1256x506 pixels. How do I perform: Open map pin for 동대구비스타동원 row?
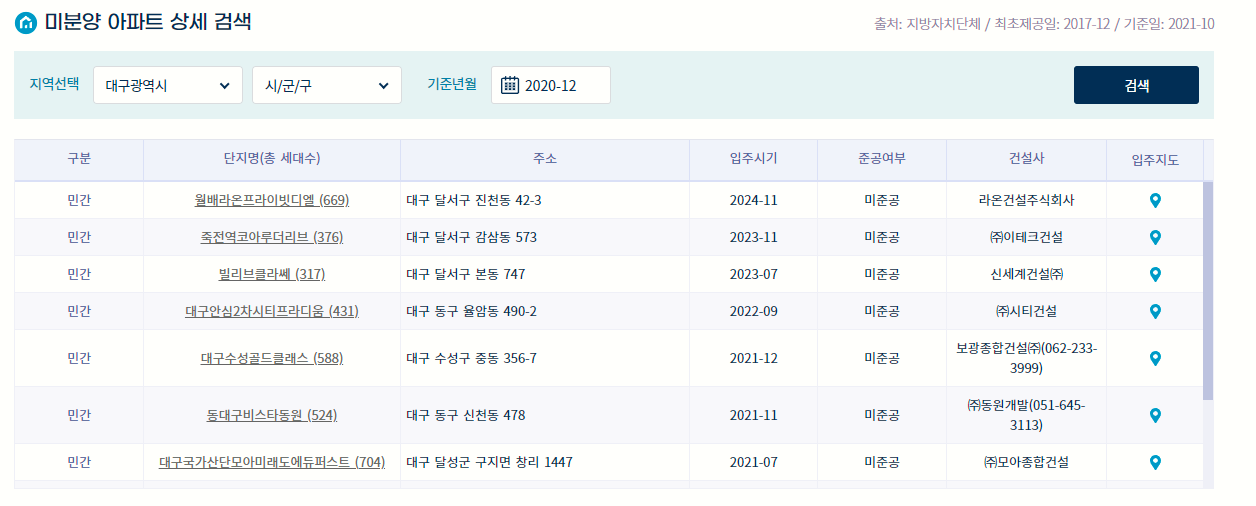(1155, 415)
